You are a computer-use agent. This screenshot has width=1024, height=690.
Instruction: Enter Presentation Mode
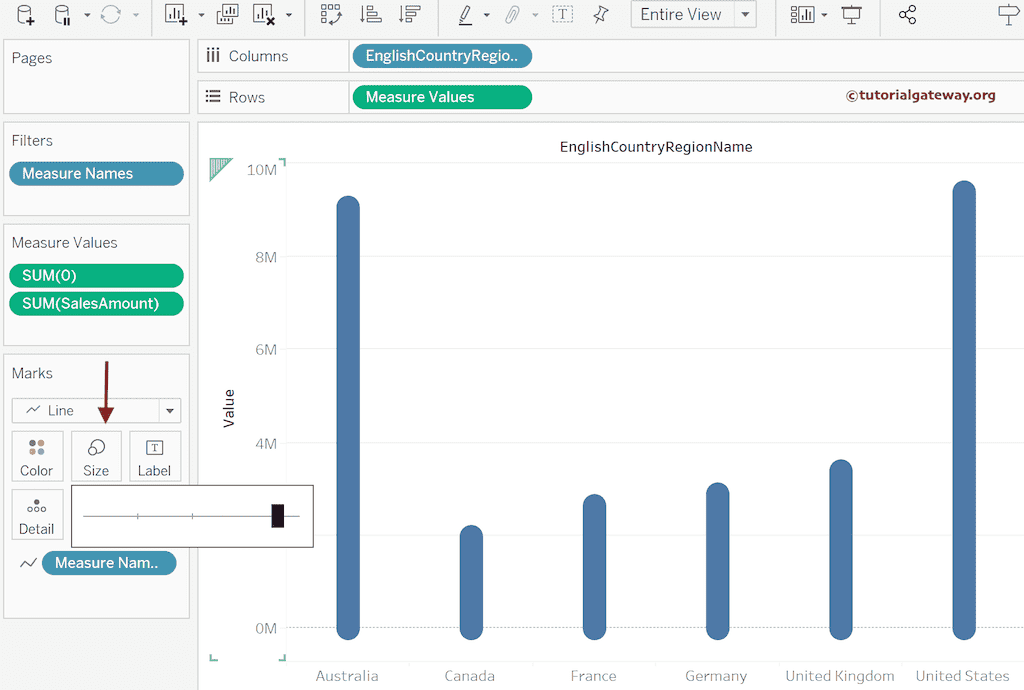(x=852, y=15)
